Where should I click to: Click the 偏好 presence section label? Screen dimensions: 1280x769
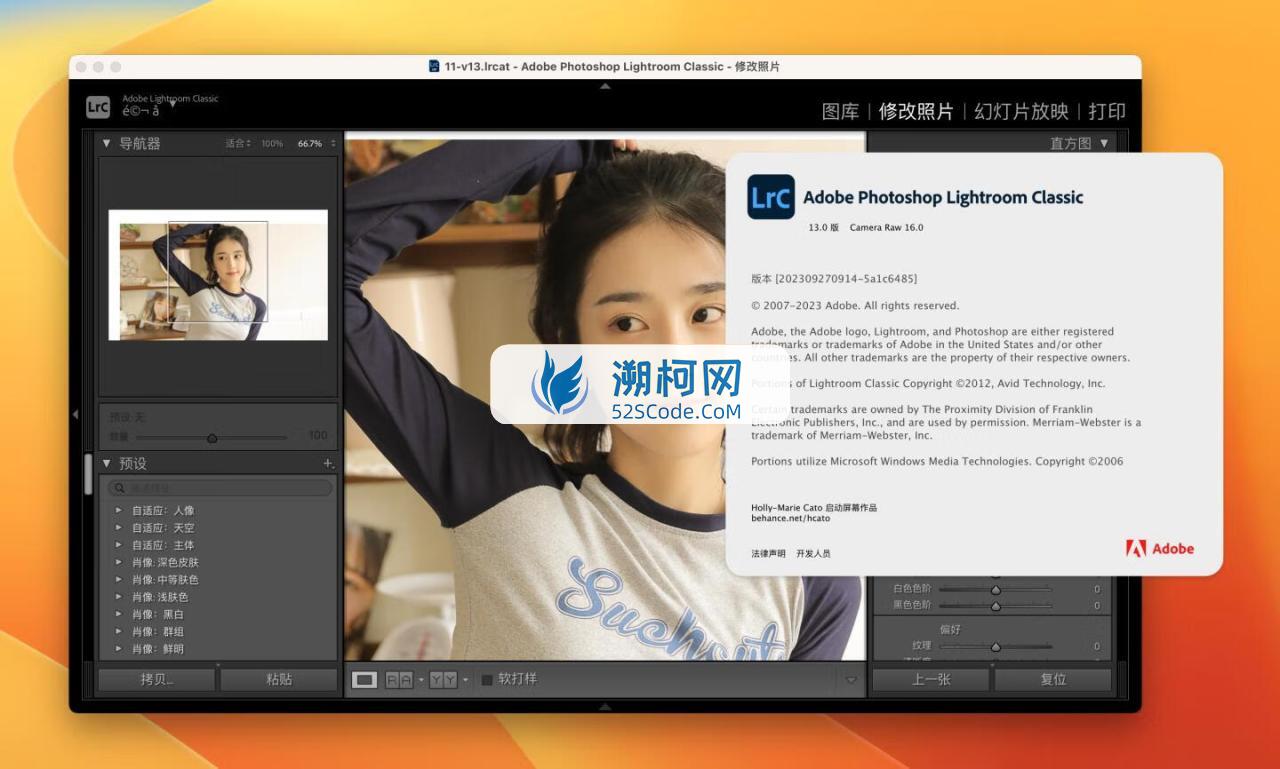tap(950, 630)
